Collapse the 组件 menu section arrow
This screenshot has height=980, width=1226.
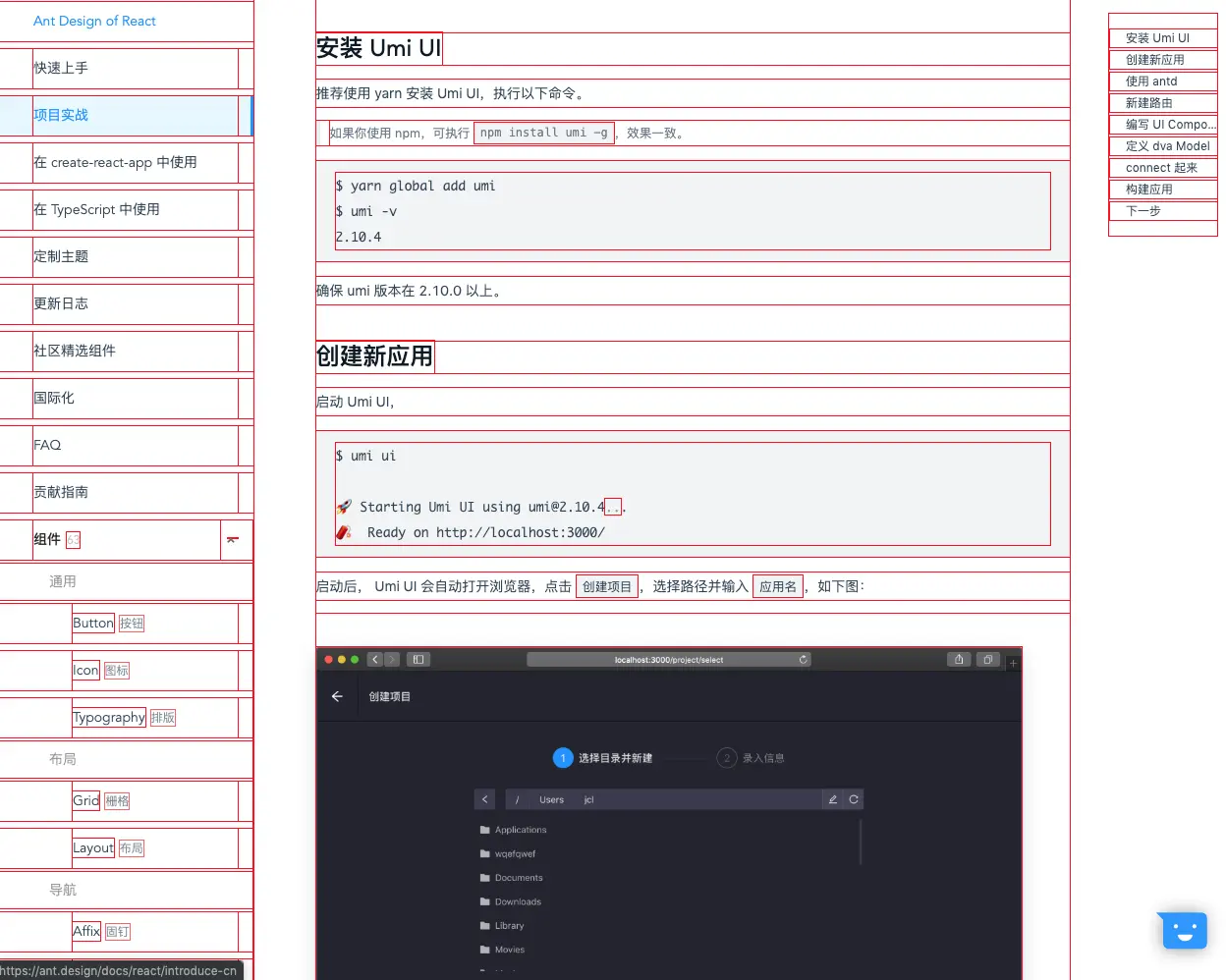click(233, 539)
